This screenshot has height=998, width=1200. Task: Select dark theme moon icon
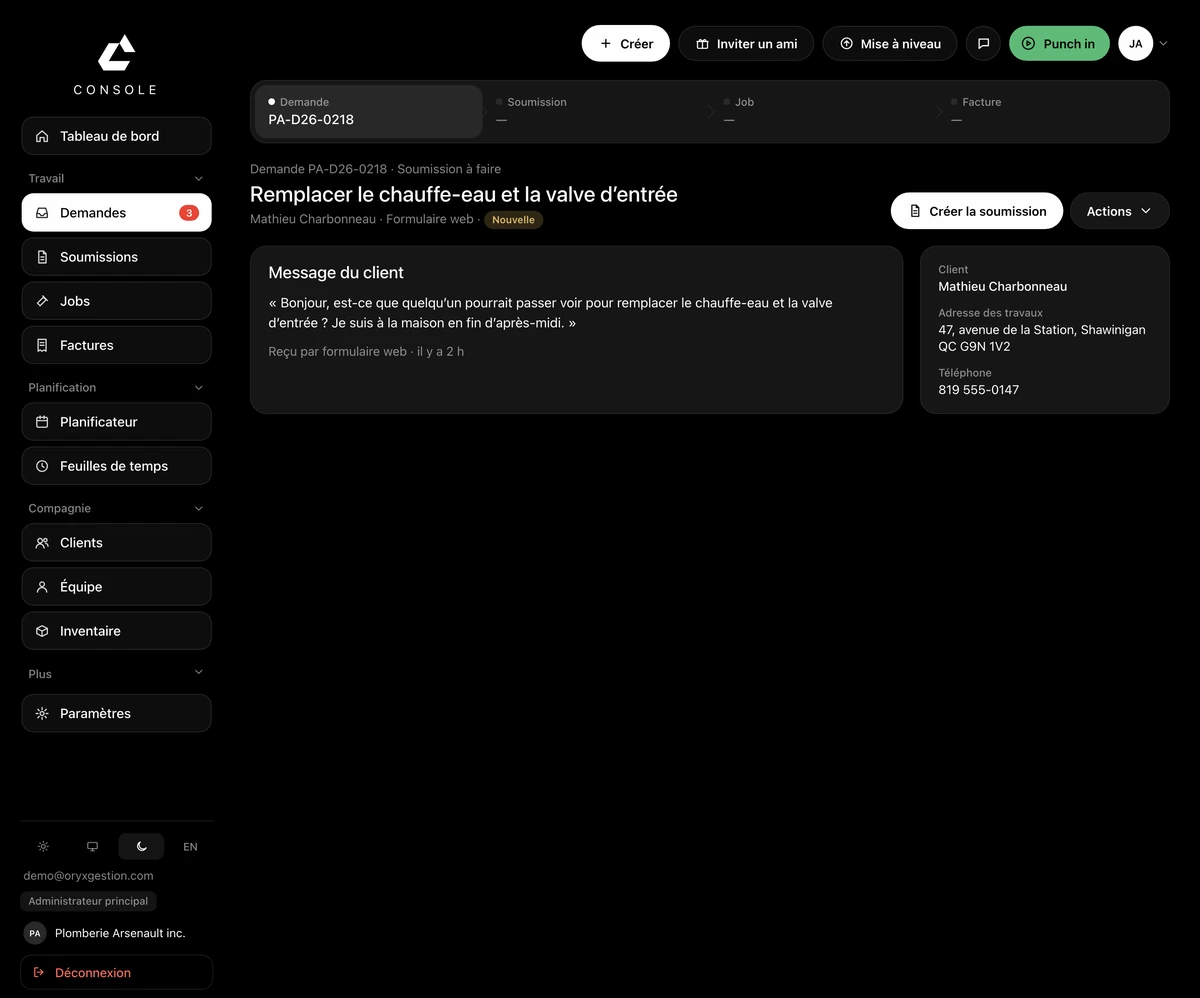point(141,847)
